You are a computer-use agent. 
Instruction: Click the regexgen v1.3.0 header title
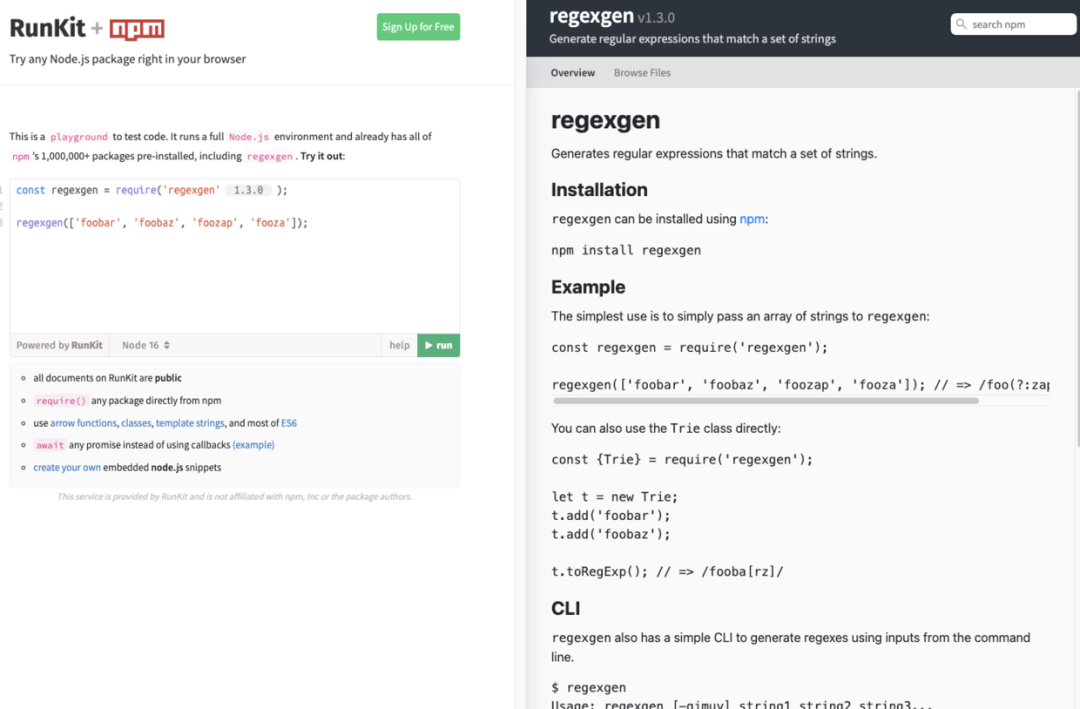coord(612,16)
